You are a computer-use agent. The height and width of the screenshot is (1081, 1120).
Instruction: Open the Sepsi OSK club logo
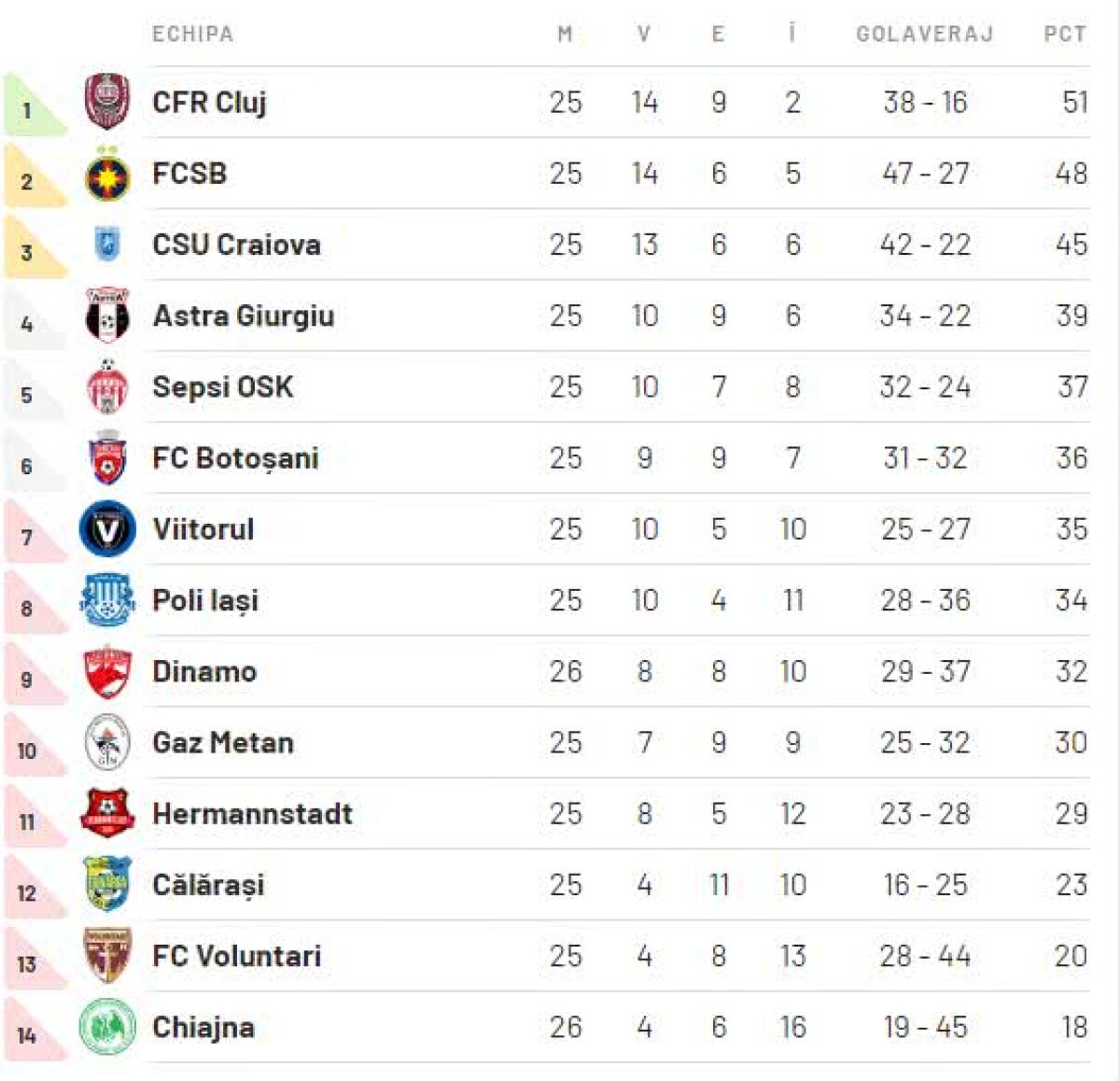[x=106, y=387]
